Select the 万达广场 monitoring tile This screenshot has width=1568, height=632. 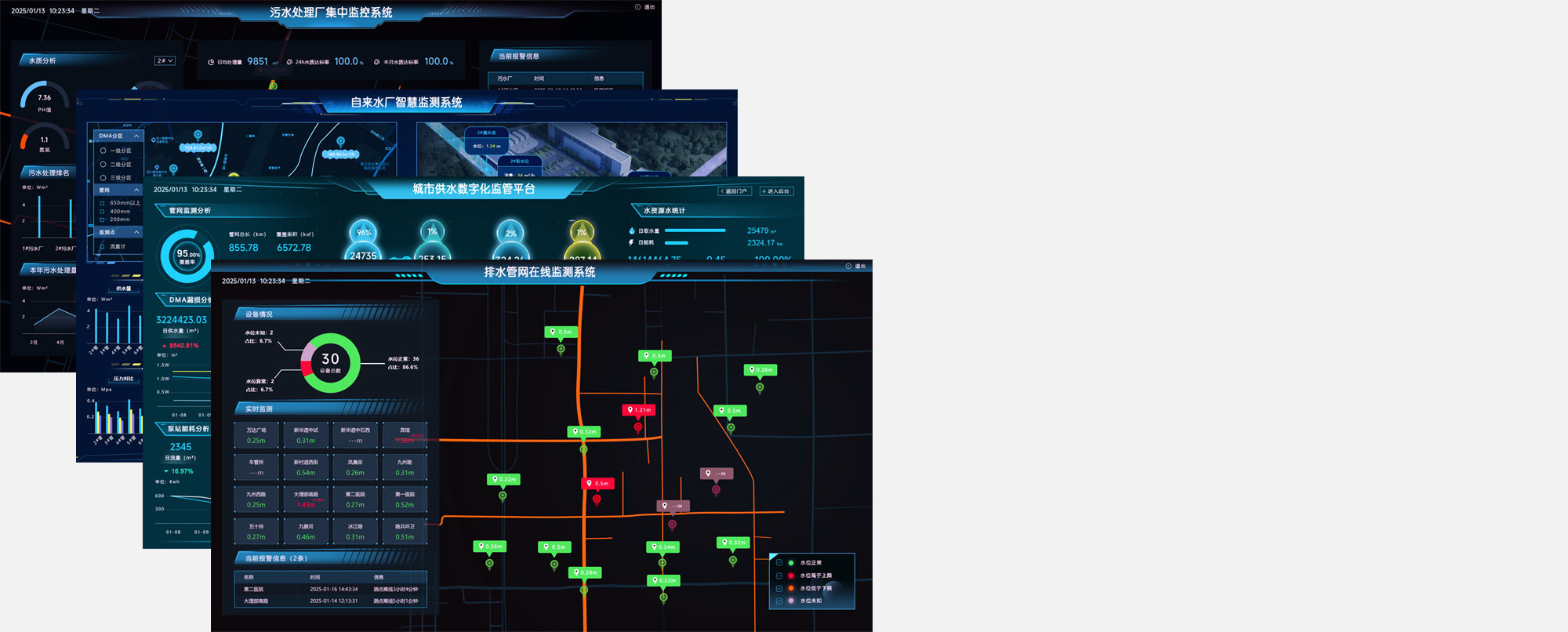click(x=256, y=435)
